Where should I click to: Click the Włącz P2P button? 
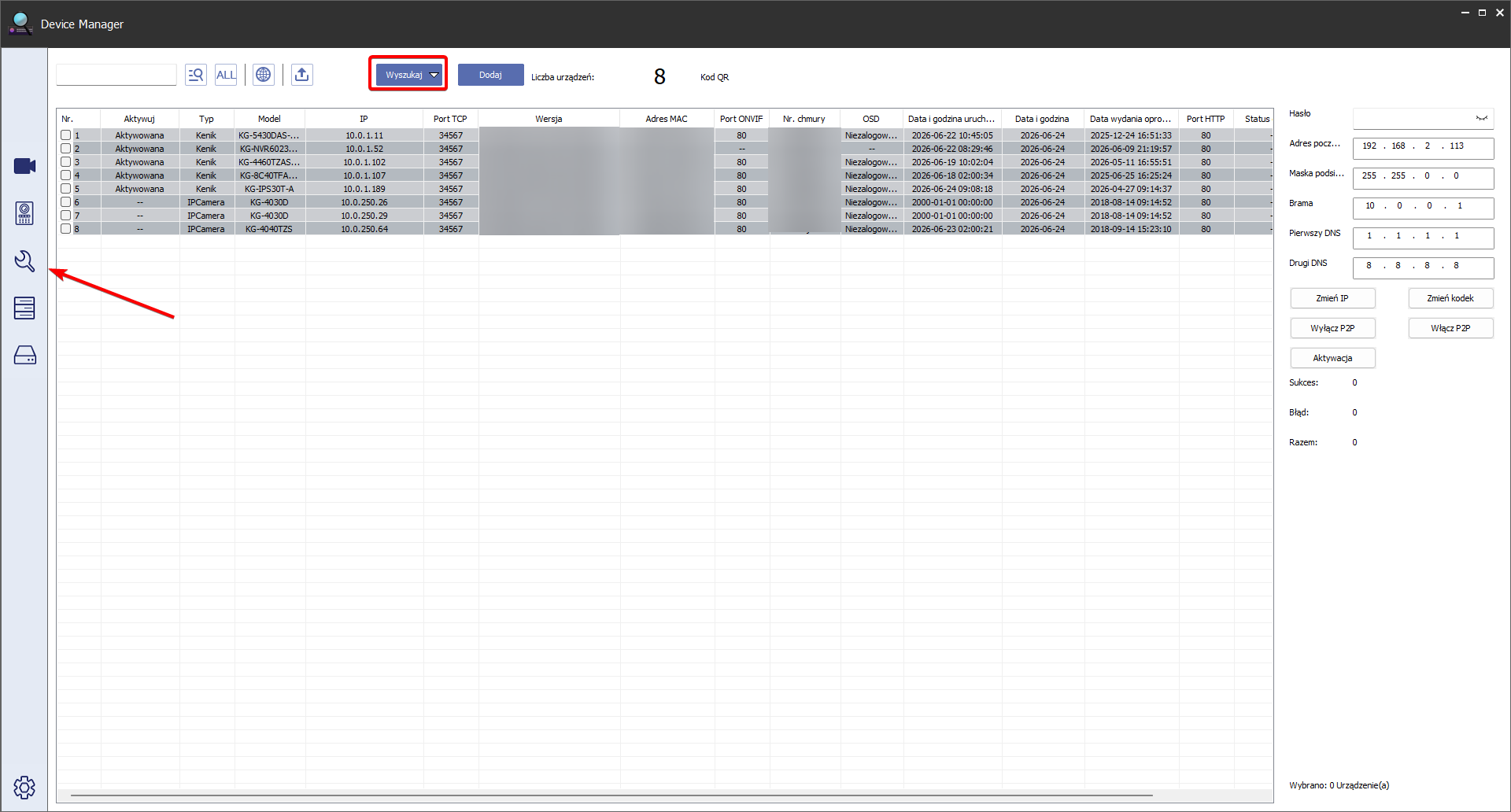pos(1450,328)
